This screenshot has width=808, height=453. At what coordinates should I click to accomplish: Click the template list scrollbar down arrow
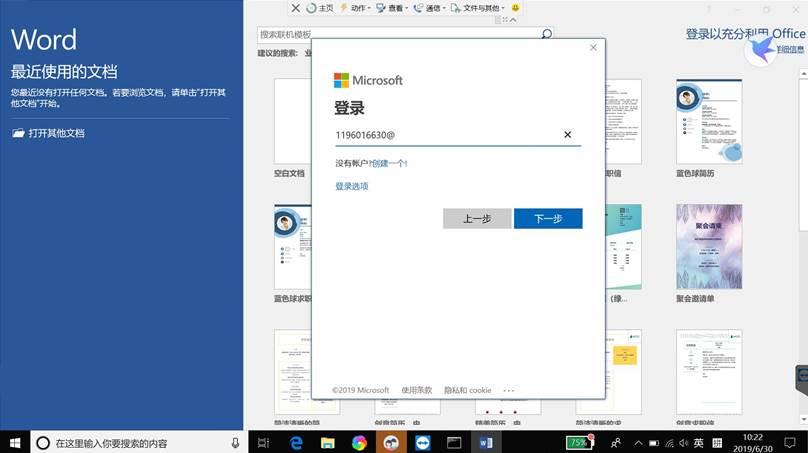[x=803, y=420]
